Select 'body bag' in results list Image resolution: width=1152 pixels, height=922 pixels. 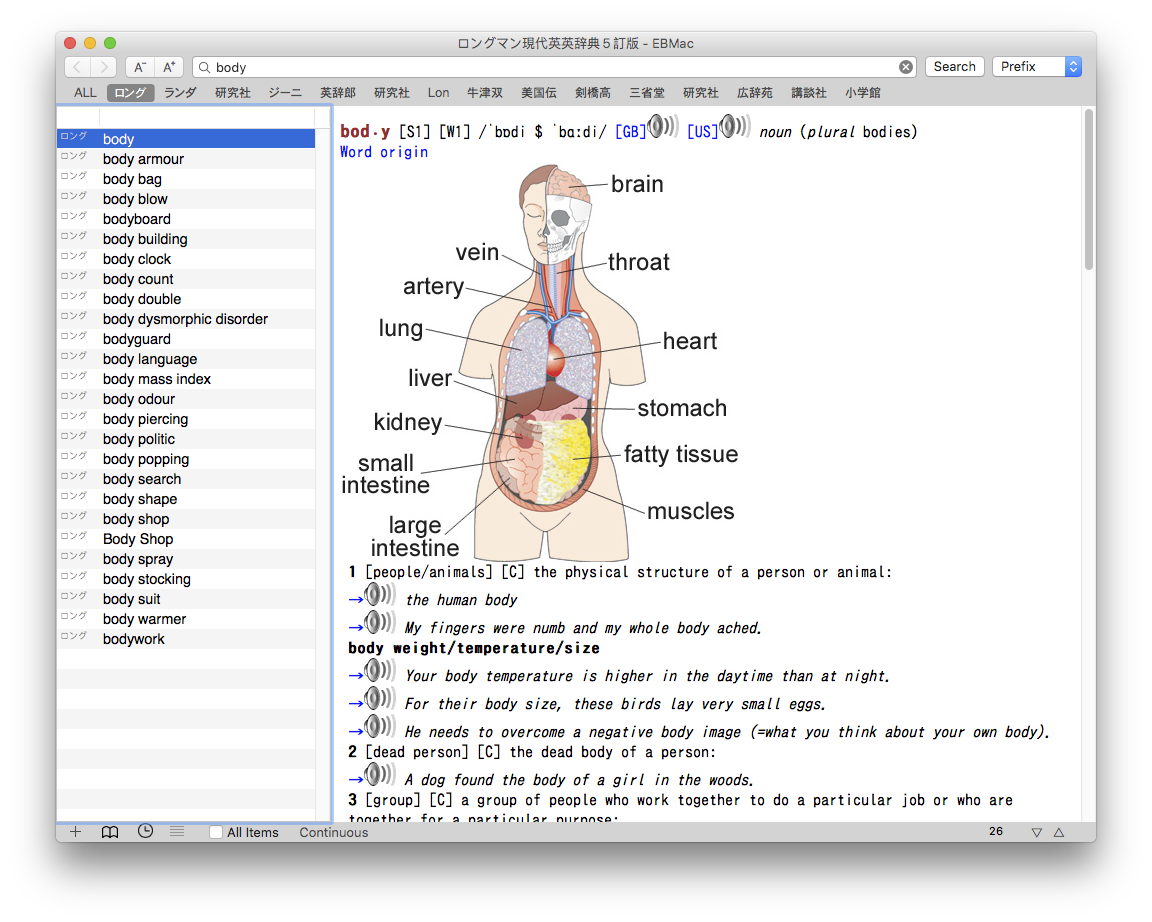[187, 179]
